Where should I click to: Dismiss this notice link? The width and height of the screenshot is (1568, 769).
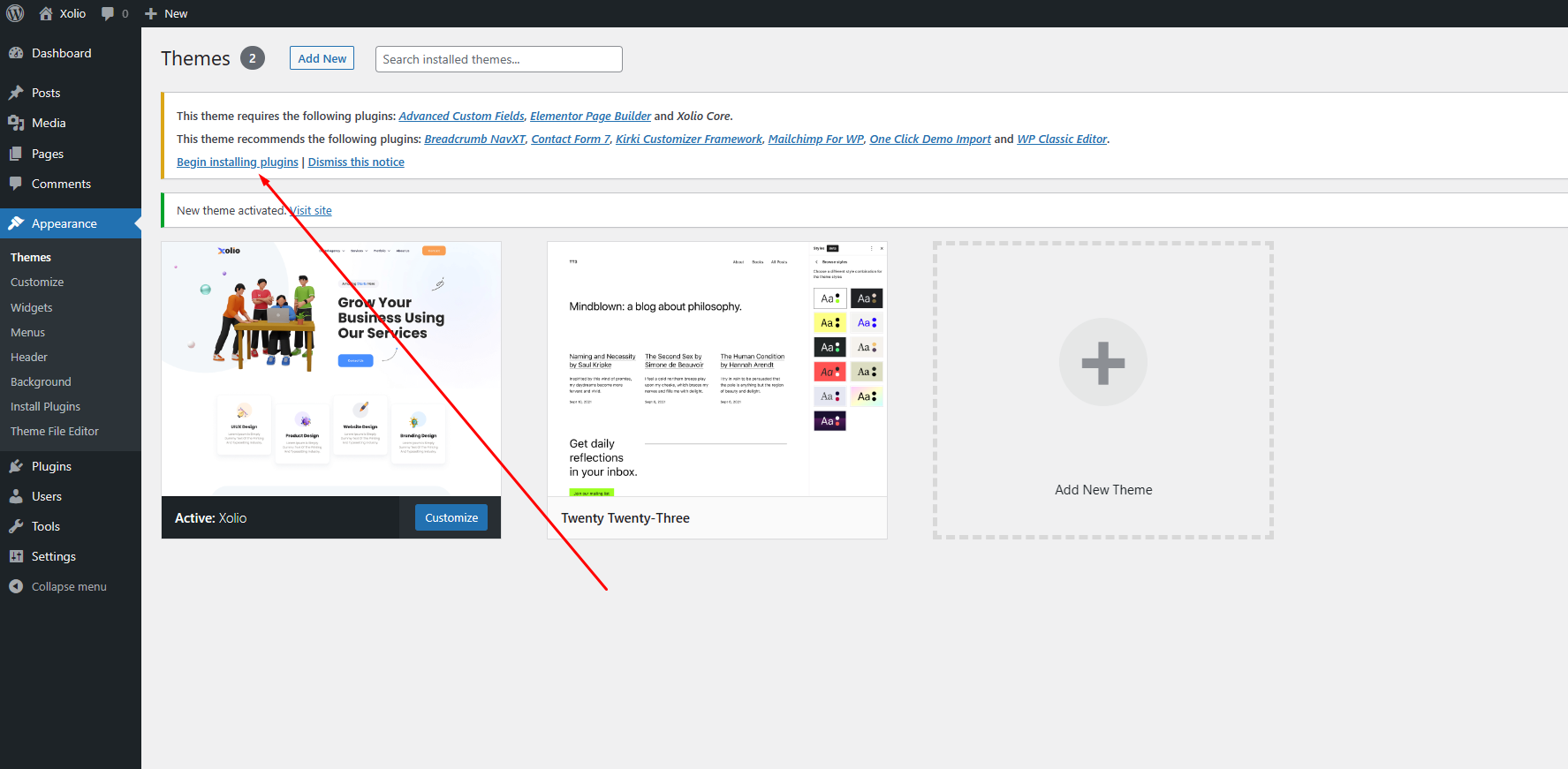click(356, 162)
